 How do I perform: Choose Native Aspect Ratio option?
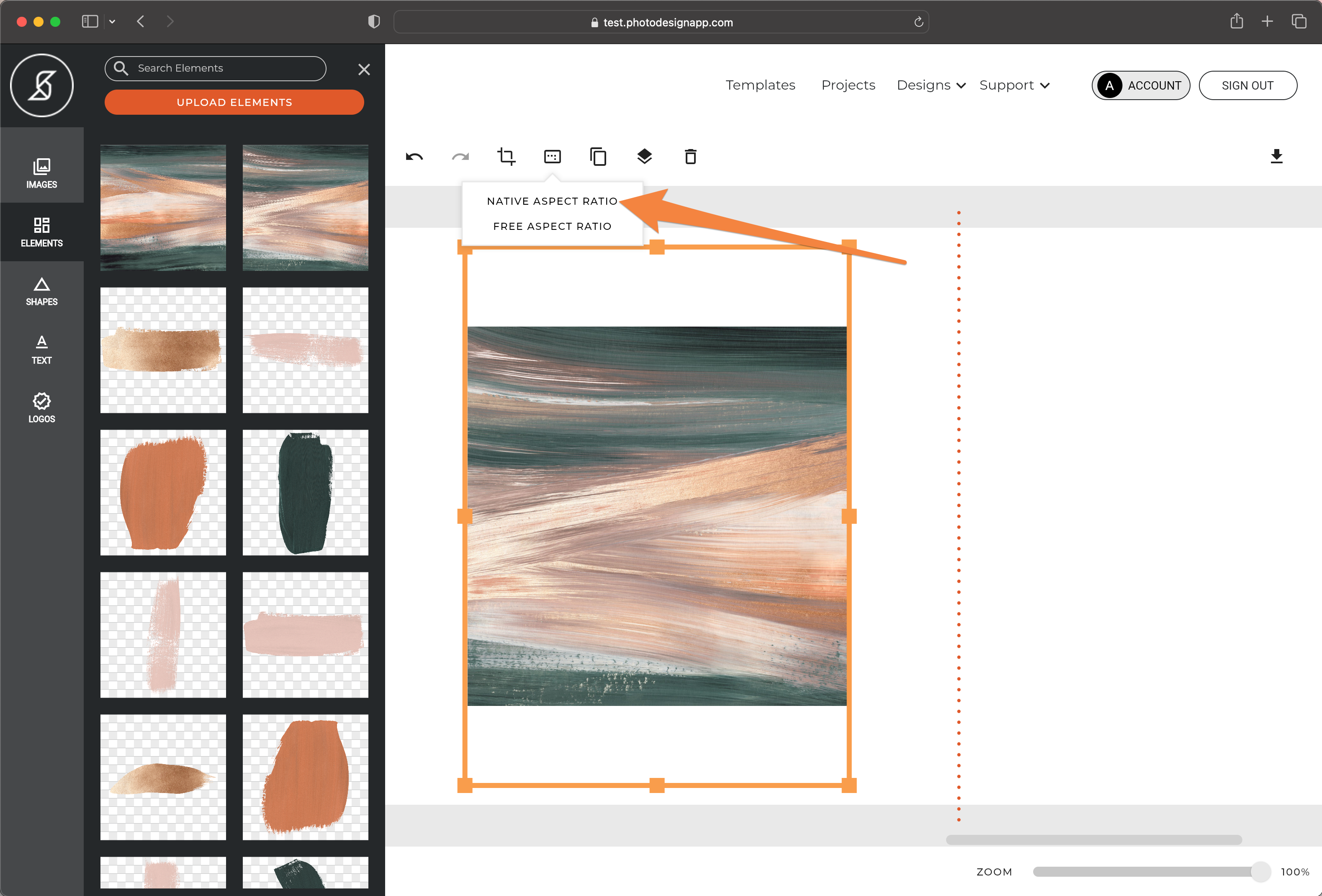(552, 201)
